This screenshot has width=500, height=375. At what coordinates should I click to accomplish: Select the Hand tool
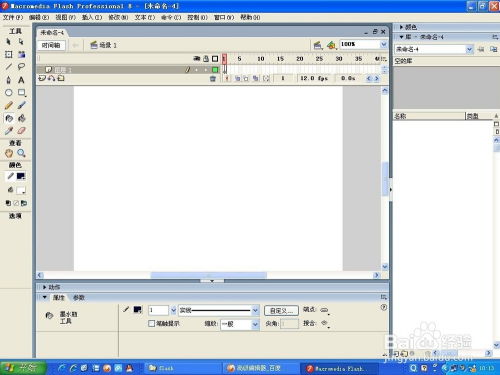[9, 153]
